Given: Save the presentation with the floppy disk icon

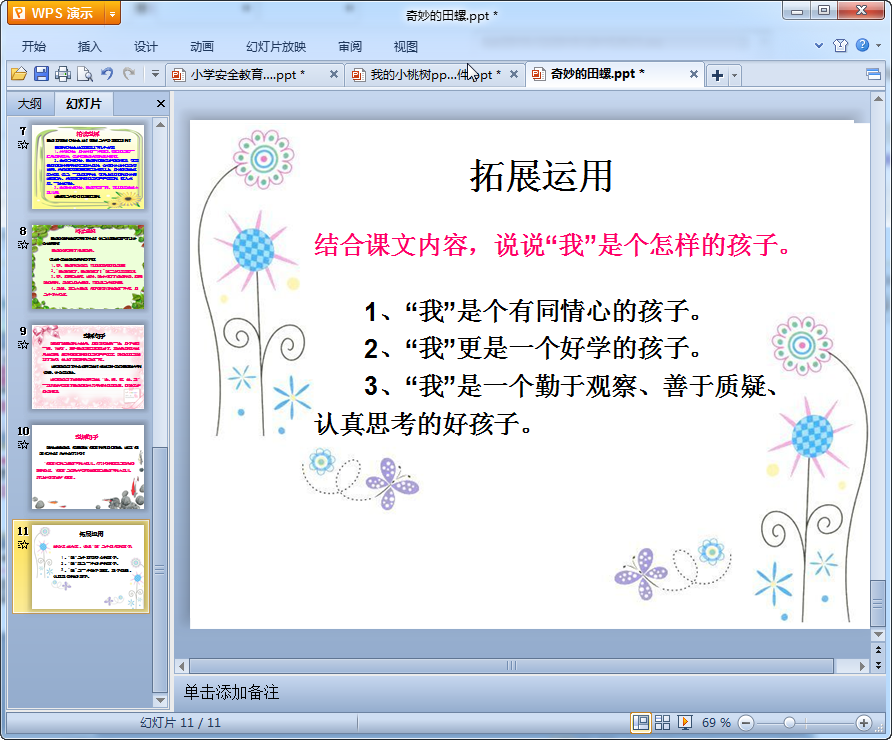Looking at the screenshot, I should pyautogui.click(x=41, y=74).
